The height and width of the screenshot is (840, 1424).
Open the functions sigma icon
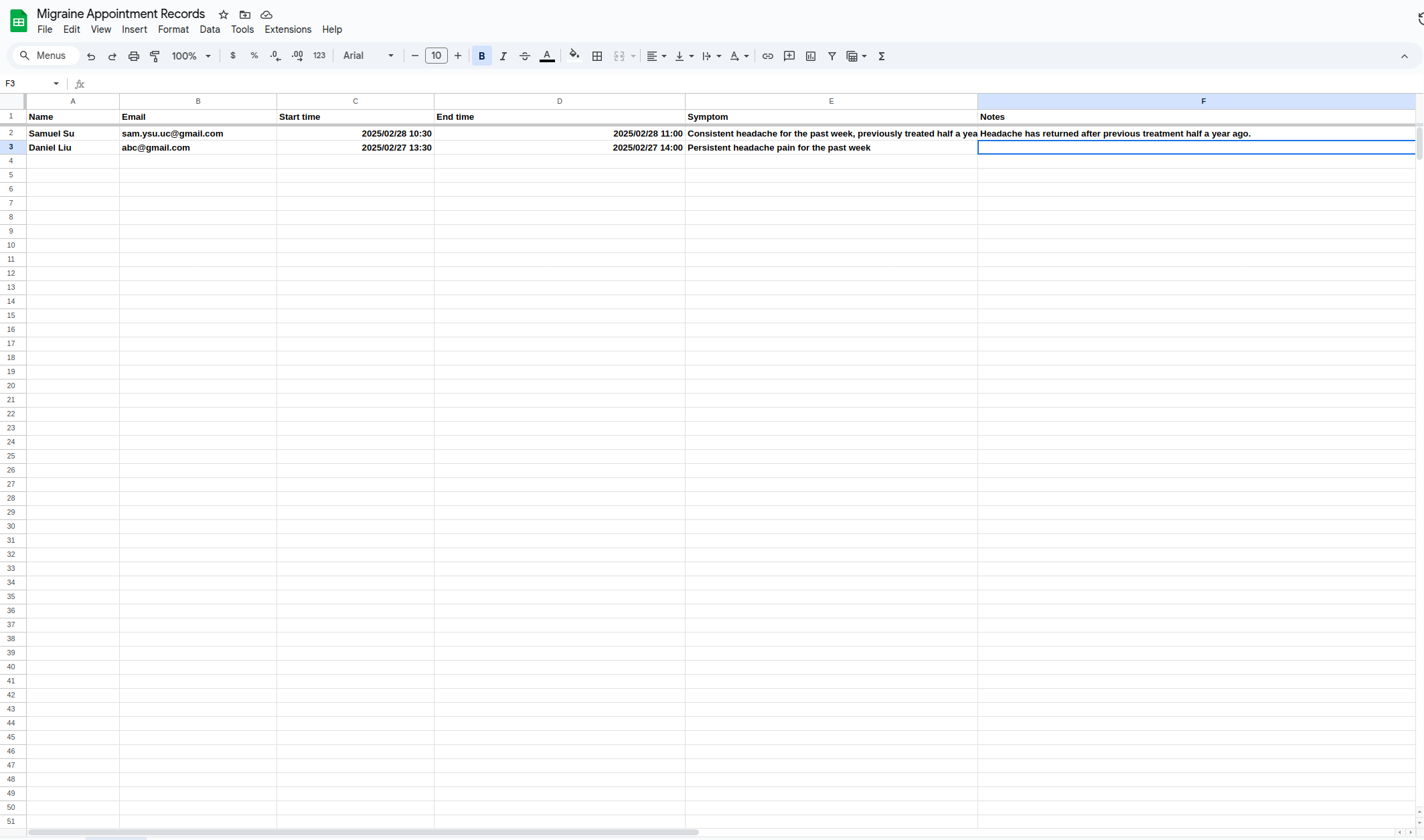tap(882, 56)
